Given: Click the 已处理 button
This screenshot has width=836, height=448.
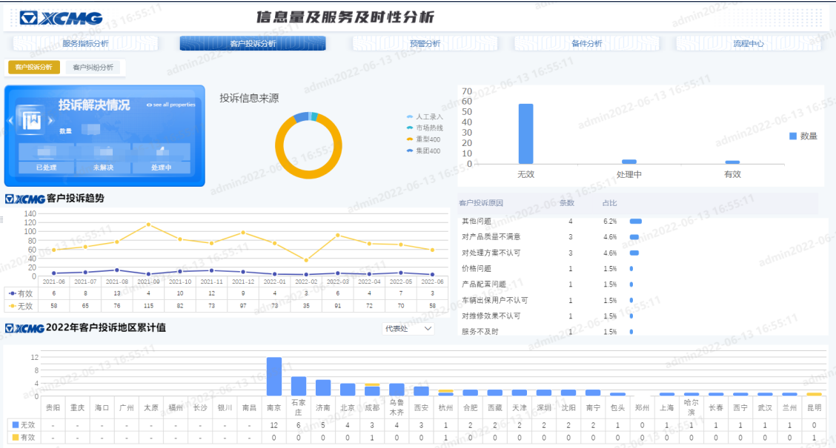Looking at the screenshot, I should pyautogui.click(x=46, y=167).
